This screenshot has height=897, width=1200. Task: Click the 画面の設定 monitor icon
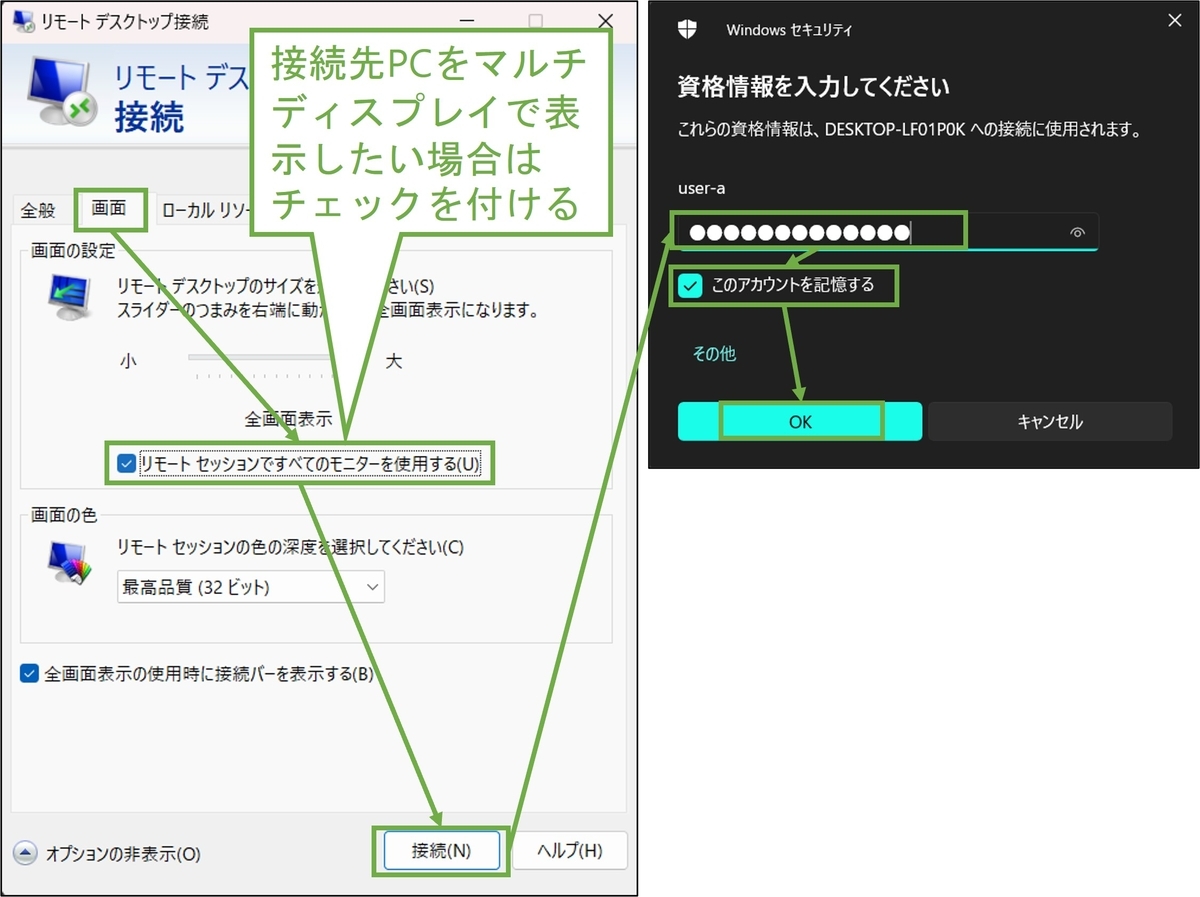coord(70,298)
